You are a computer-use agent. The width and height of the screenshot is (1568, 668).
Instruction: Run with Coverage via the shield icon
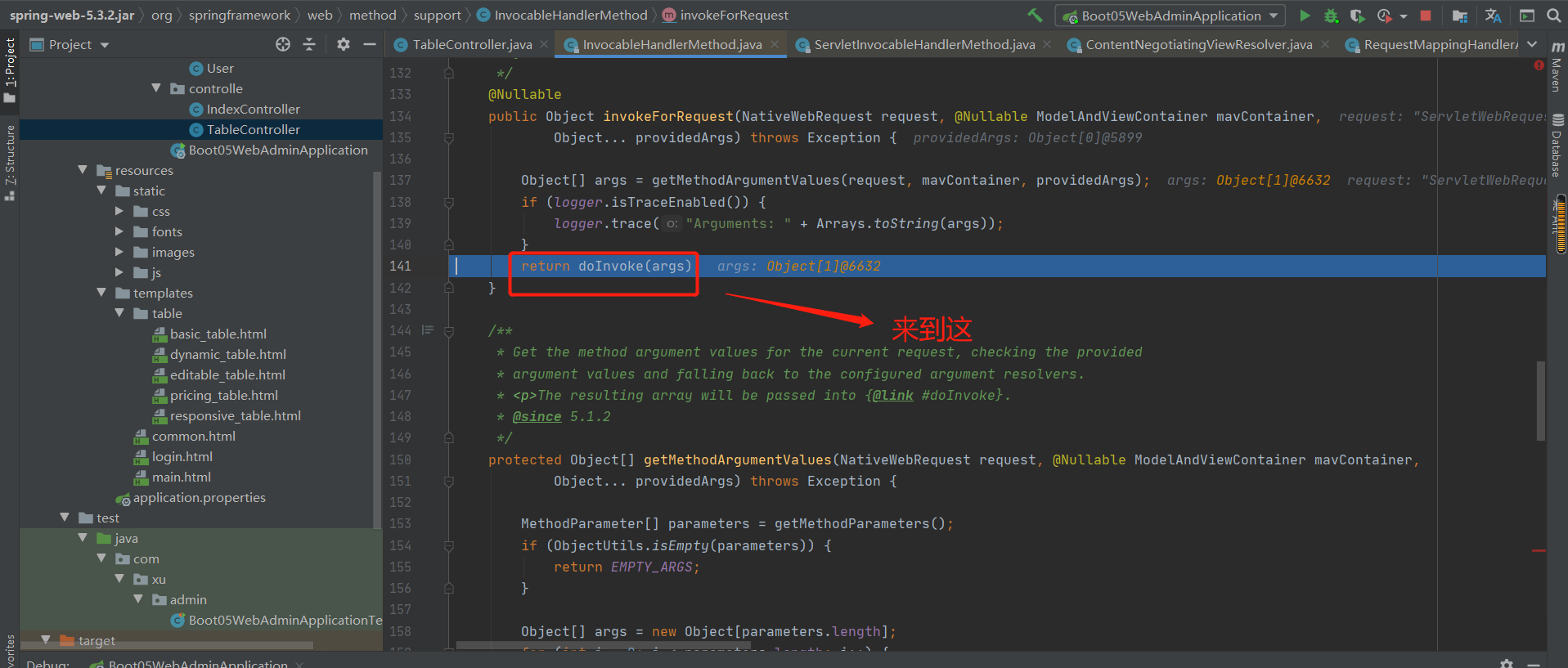coord(1357,16)
